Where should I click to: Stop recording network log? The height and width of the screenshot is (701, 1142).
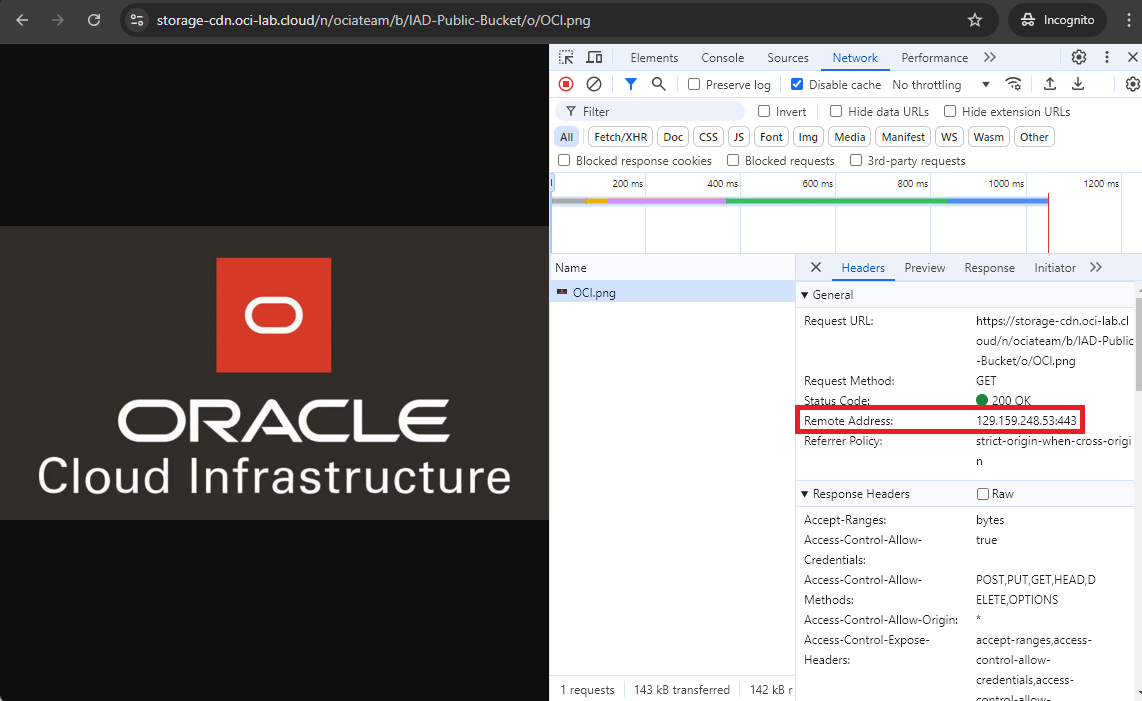(x=566, y=85)
